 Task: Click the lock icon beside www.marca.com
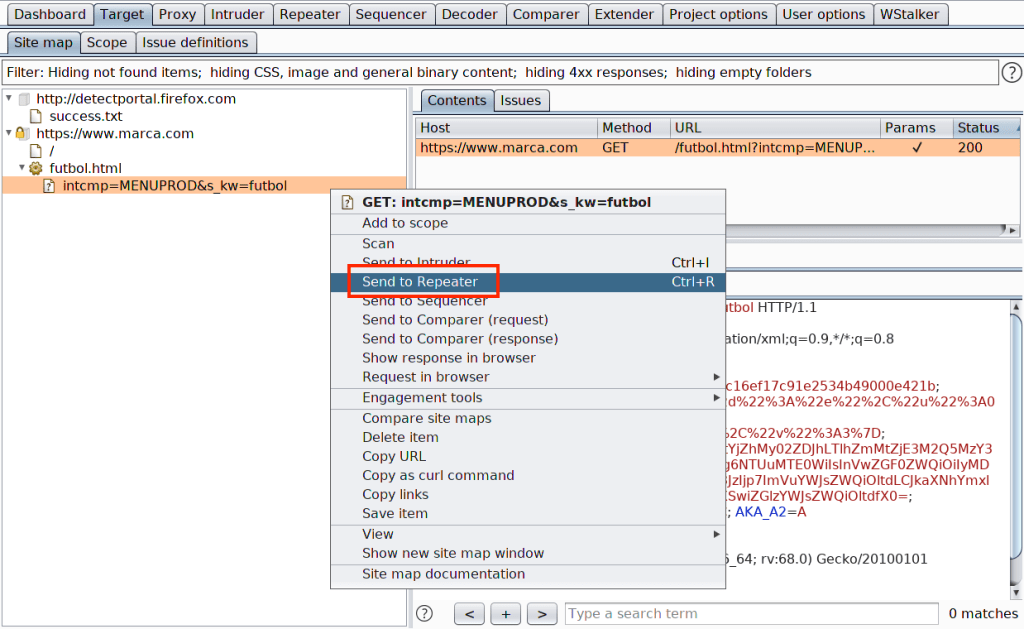(21, 133)
